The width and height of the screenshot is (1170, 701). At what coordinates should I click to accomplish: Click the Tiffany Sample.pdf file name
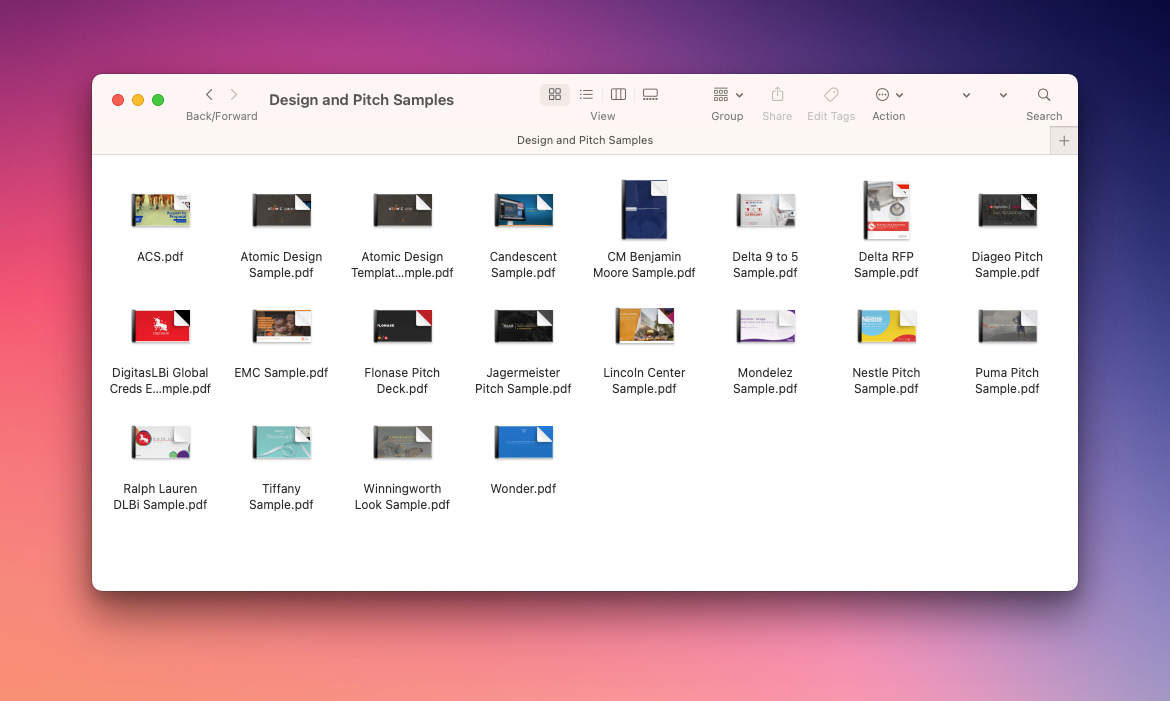281,497
